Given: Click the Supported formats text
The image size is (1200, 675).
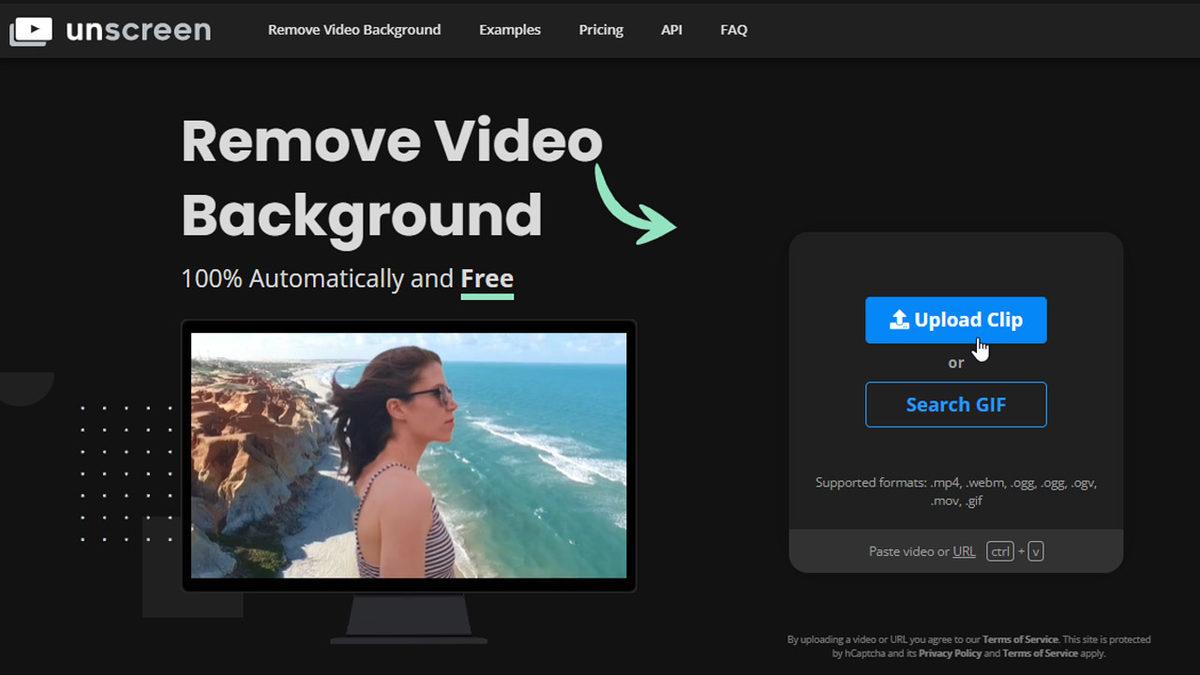Looking at the screenshot, I should coord(955,491).
